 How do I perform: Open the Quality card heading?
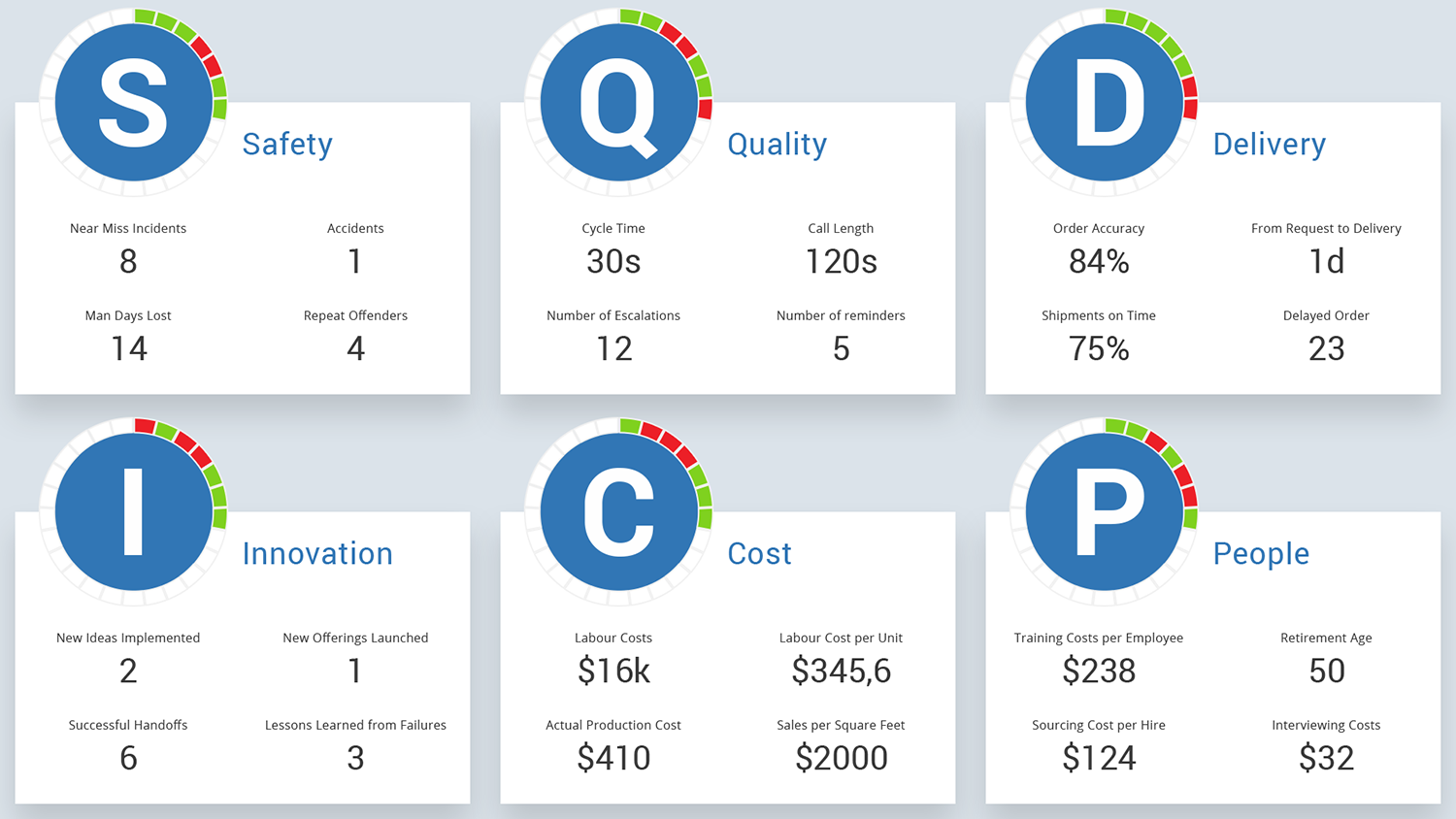point(777,144)
